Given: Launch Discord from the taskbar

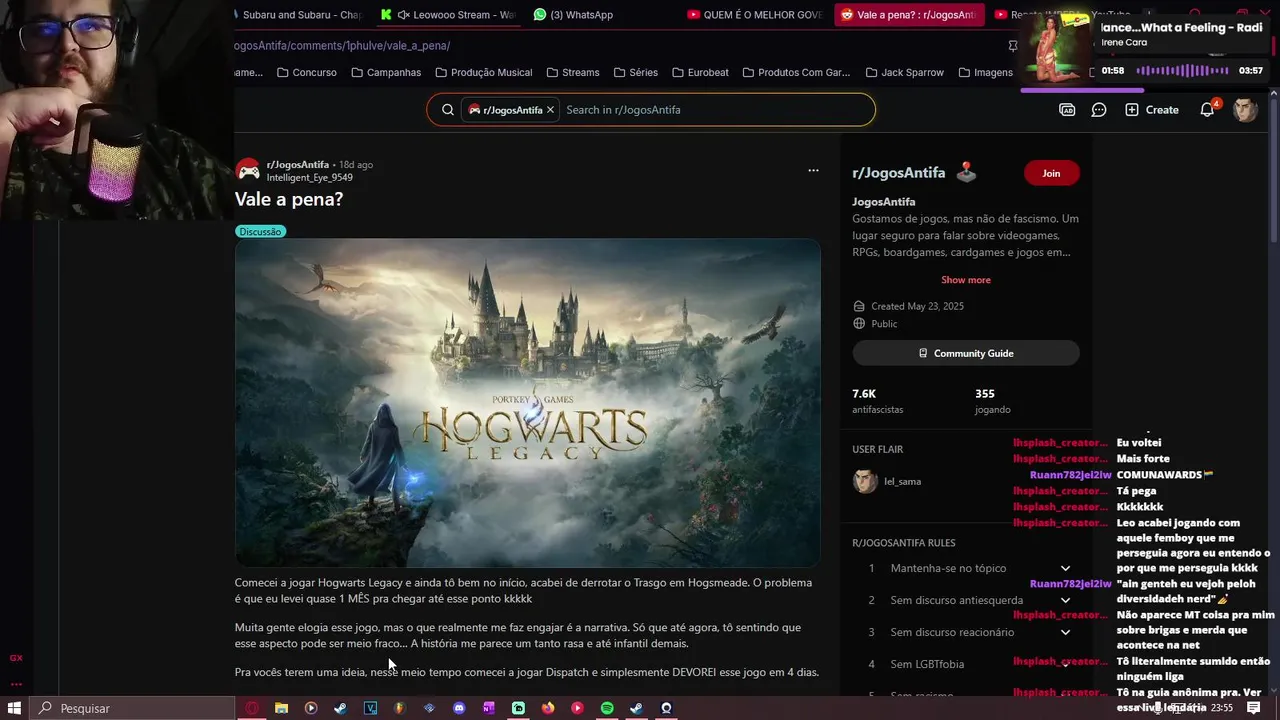Looking at the screenshot, I should 459,708.
